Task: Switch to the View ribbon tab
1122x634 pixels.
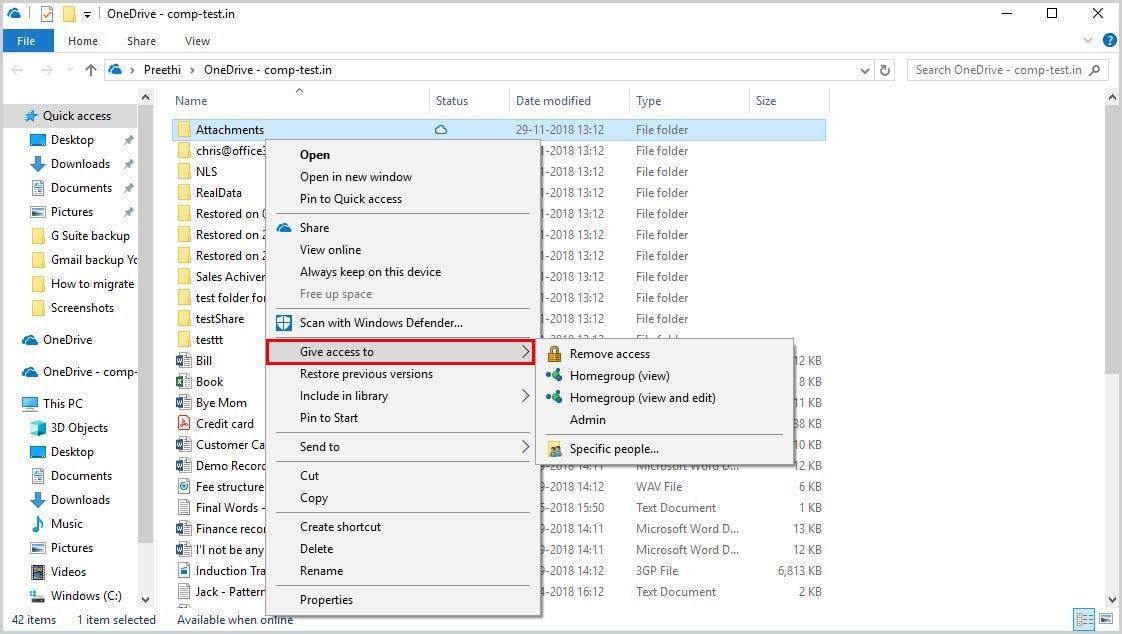Action: 197,41
